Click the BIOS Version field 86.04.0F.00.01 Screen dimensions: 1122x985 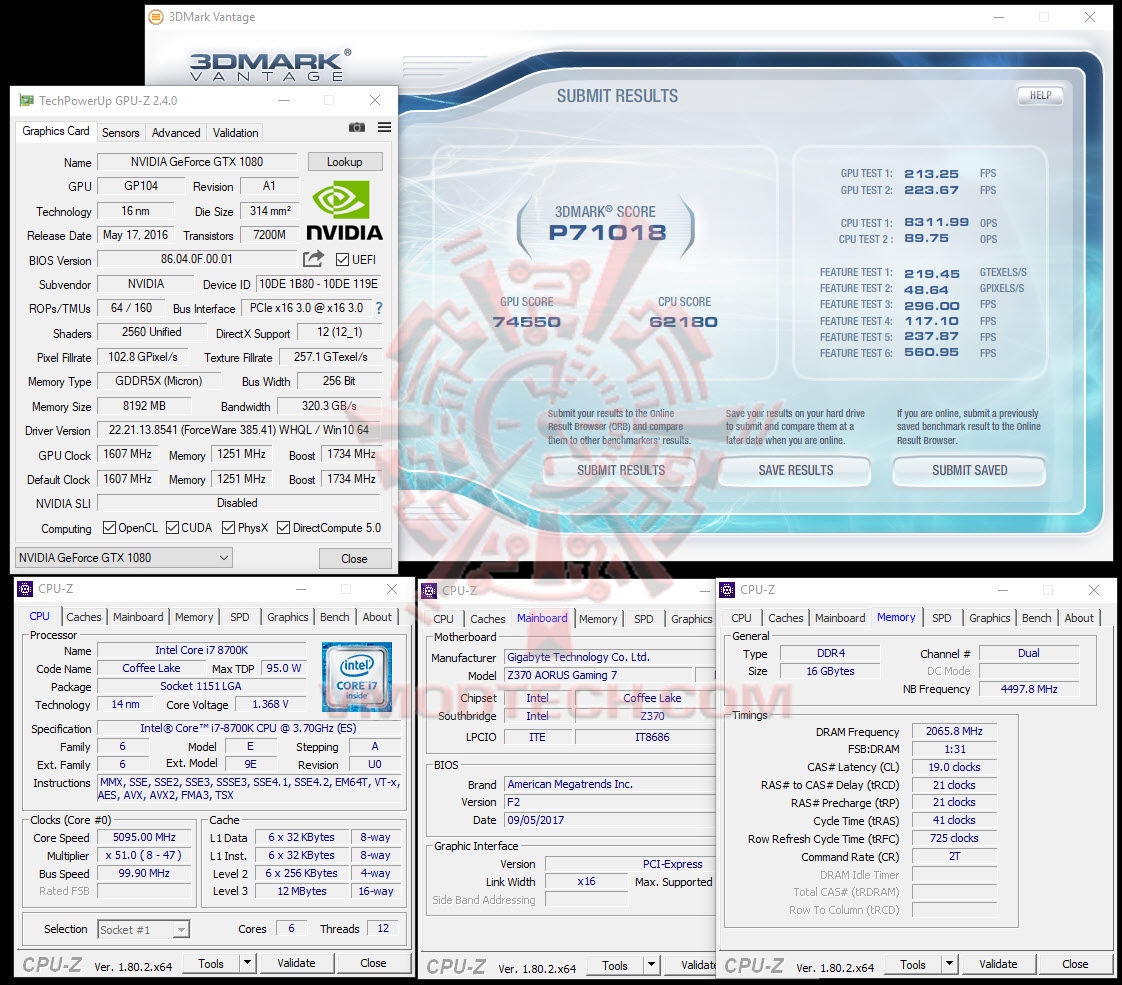tap(197, 259)
